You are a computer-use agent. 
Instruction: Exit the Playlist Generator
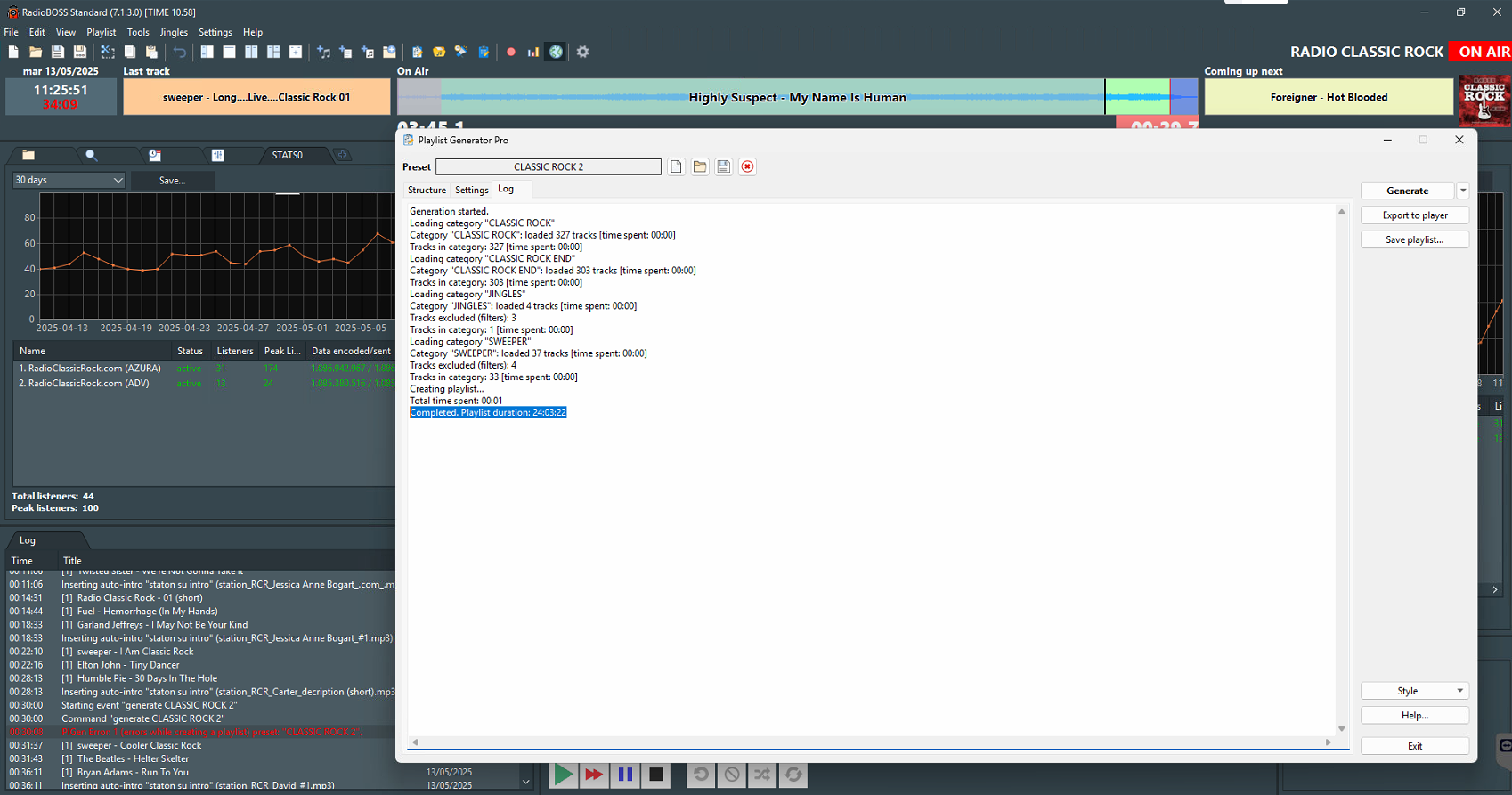tap(1415, 746)
